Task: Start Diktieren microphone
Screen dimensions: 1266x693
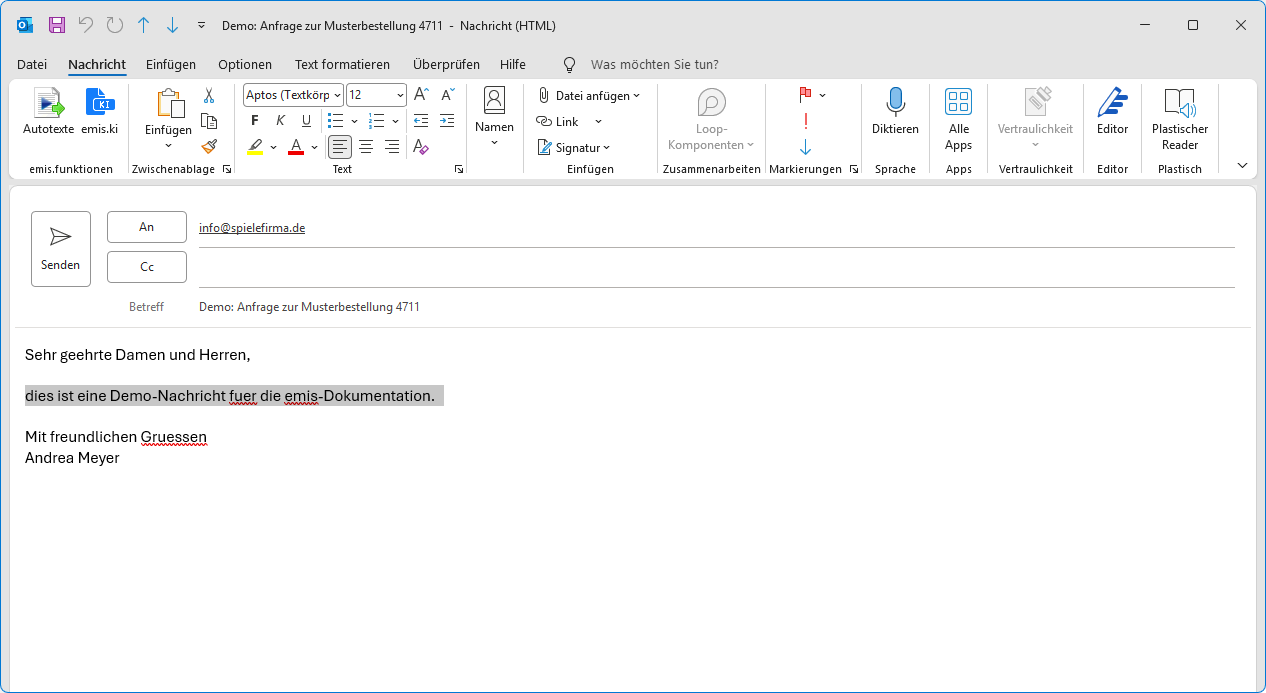Action: [x=895, y=111]
